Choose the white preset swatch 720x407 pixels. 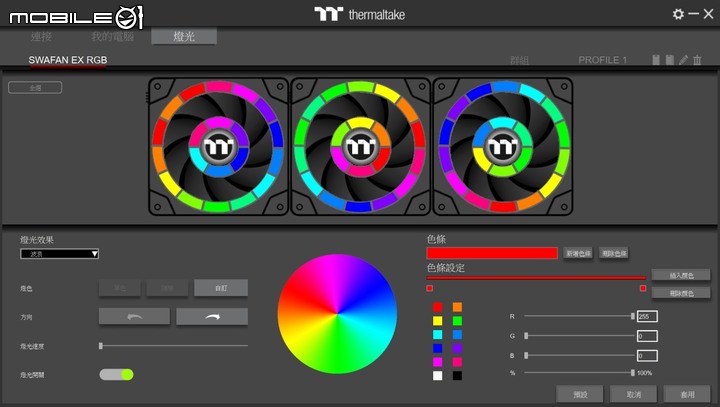pyautogui.click(x=438, y=376)
